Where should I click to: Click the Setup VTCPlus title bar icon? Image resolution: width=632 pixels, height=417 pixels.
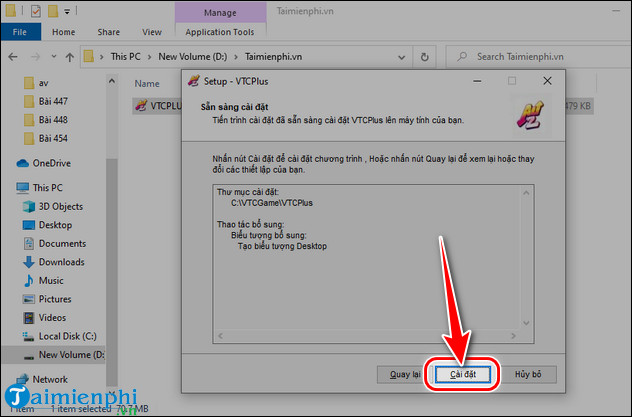(194, 81)
